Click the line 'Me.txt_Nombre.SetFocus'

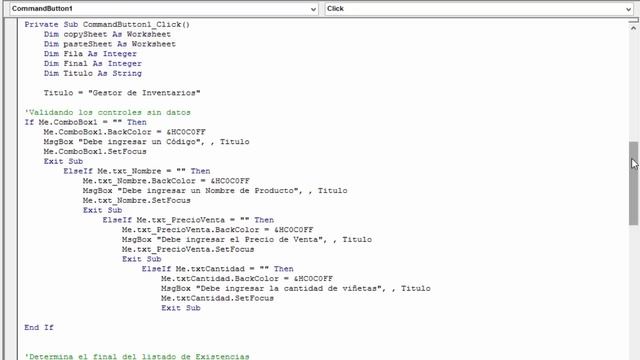137,201
